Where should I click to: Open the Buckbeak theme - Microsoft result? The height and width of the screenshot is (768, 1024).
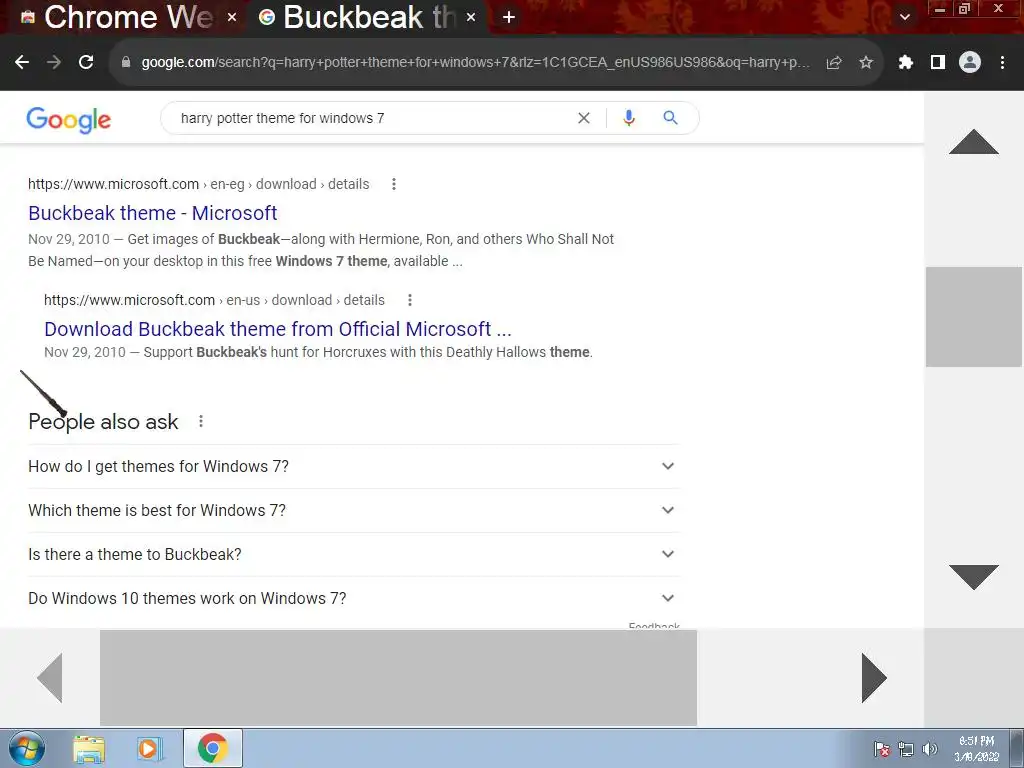(x=153, y=213)
